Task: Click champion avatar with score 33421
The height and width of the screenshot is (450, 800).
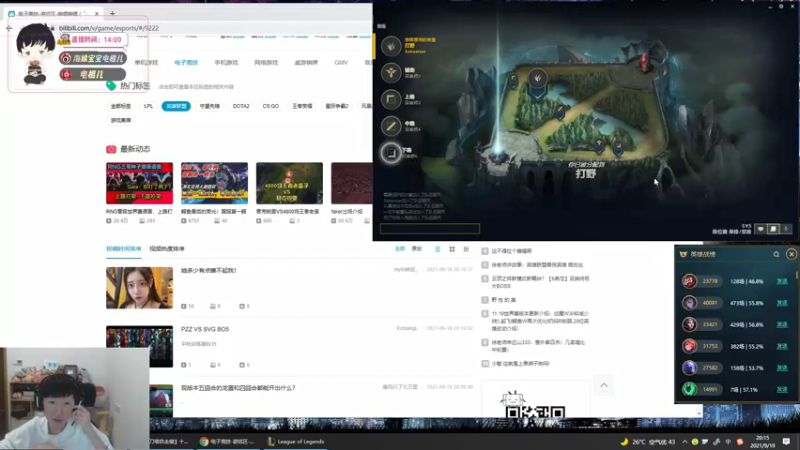Action: [x=690, y=324]
